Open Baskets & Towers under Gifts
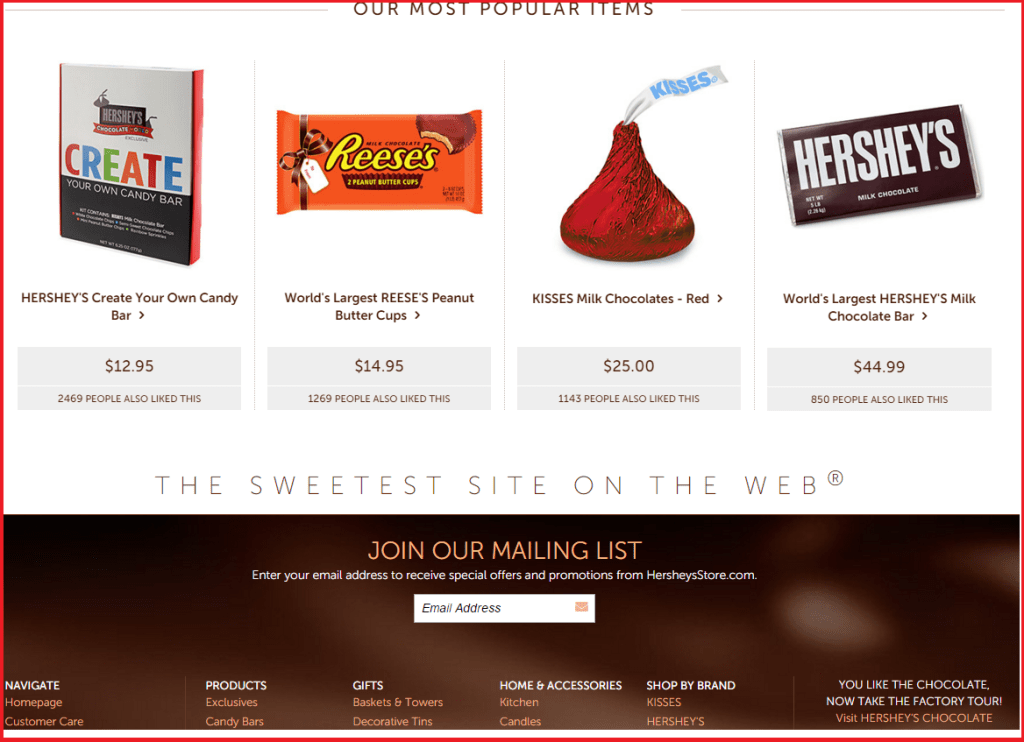This screenshot has width=1024, height=742. [x=398, y=702]
